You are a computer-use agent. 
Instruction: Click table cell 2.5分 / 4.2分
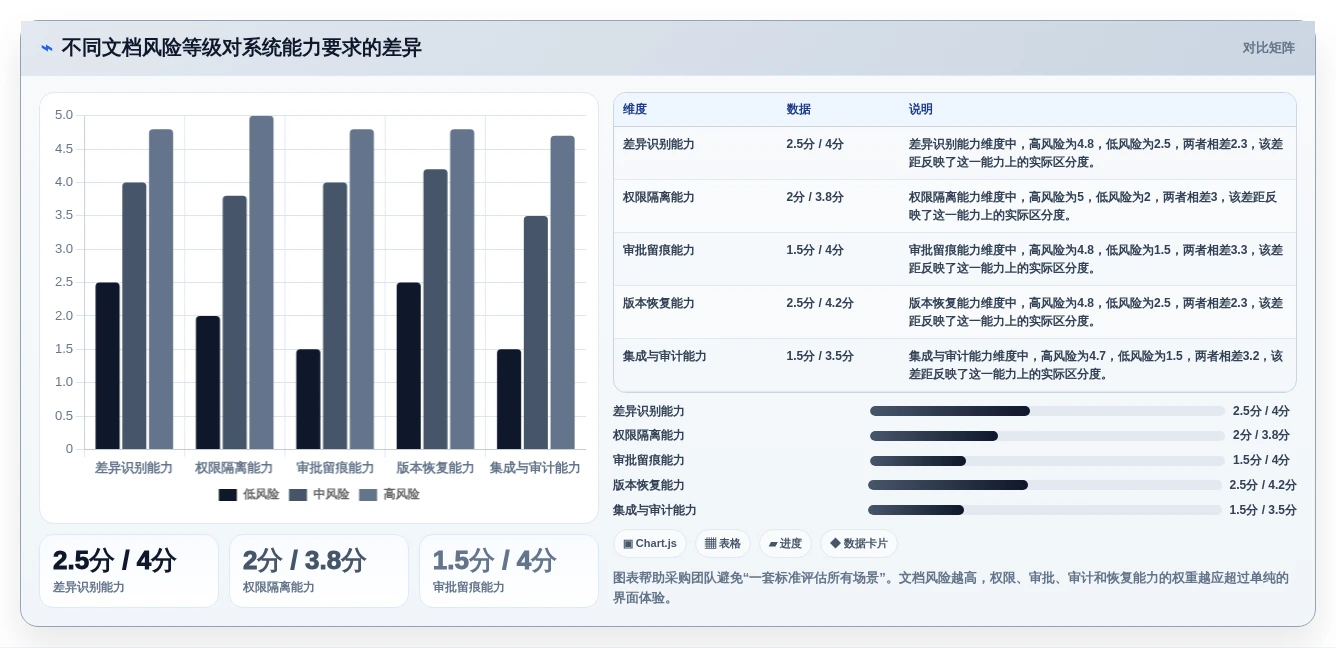820,303
